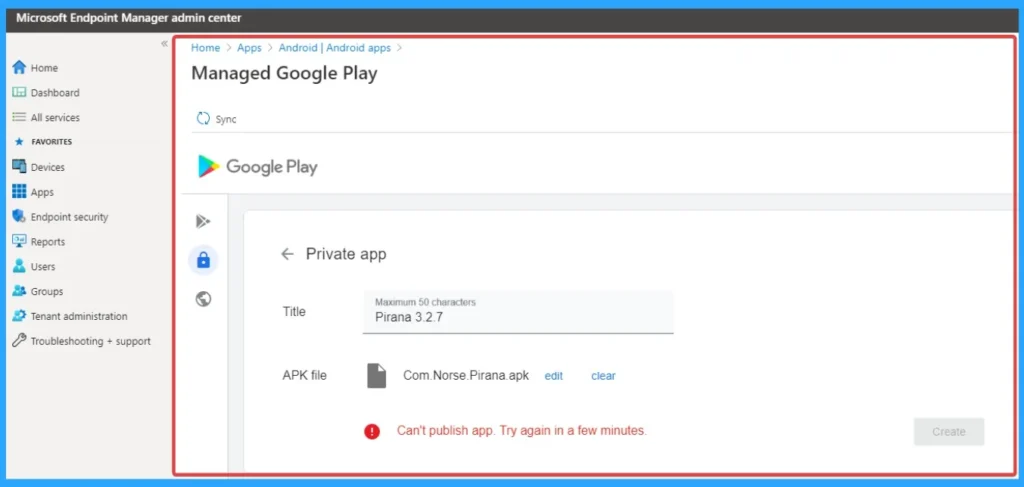Click the Can't publish app error message
The height and width of the screenshot is (487, 1024).
pos(522,431)
